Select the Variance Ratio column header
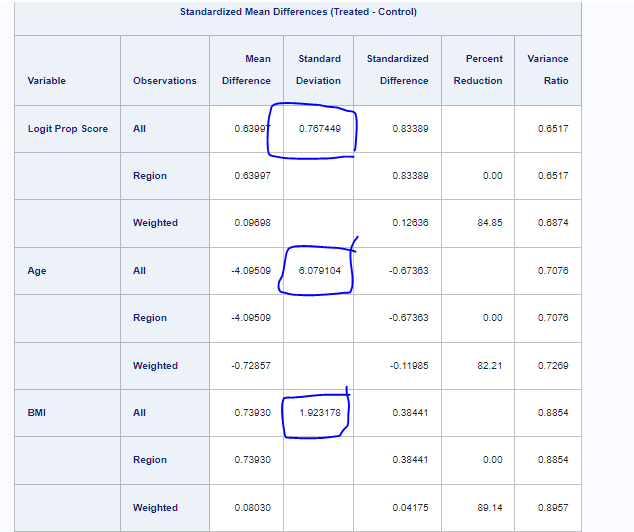The image size is (634, 532). coord(547,70)
